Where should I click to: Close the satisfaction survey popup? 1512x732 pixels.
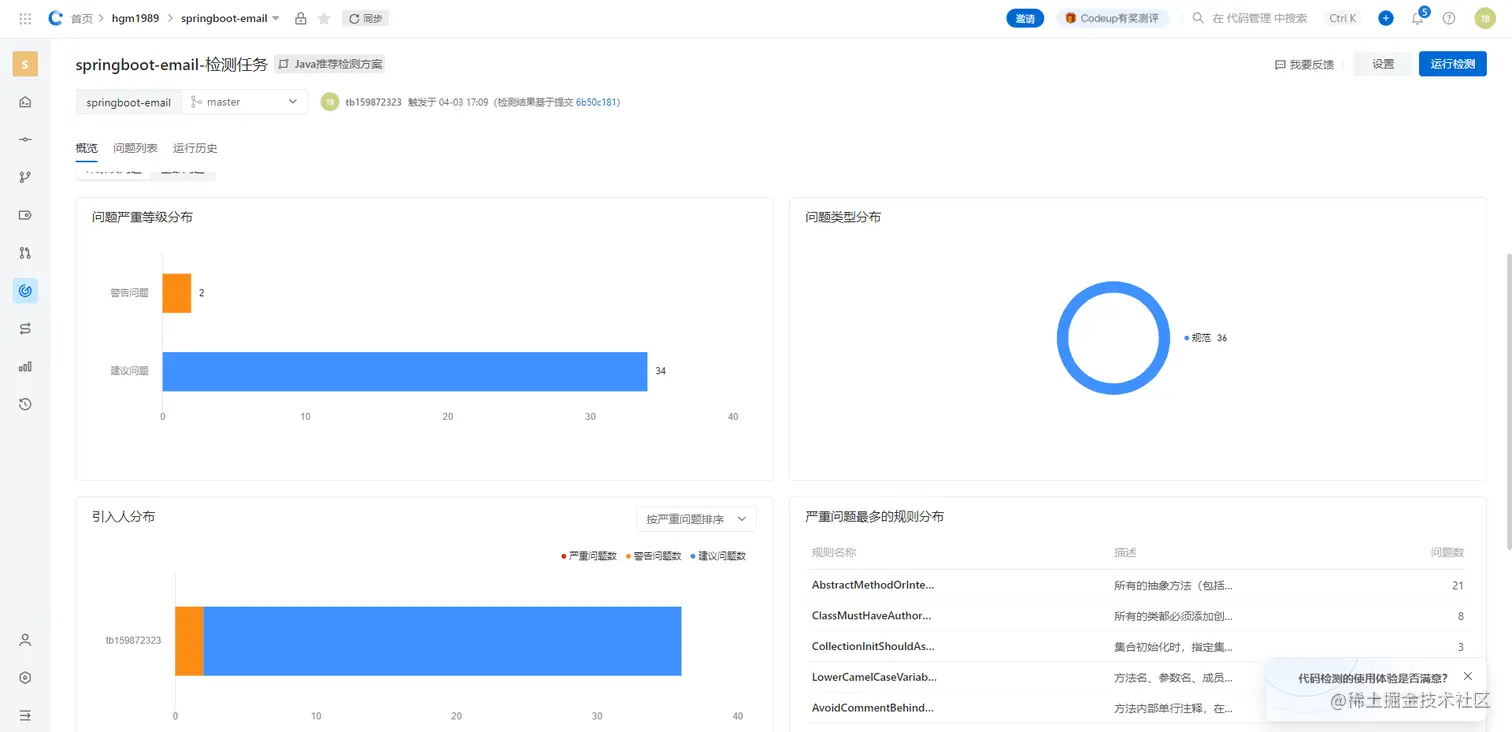[x=1467, y=676]
